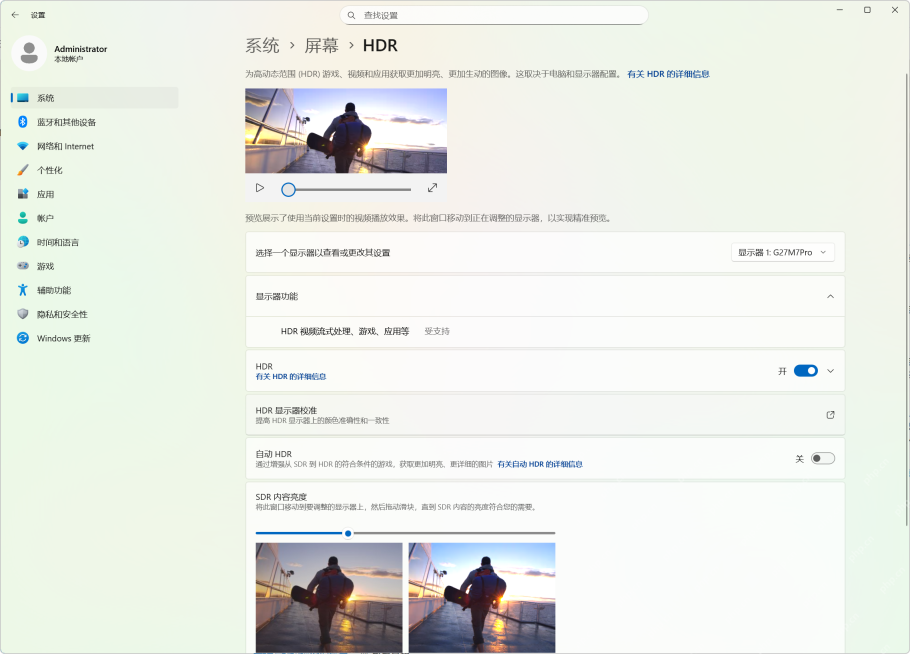Expand the HDR options chevron
This screenshot has height=654, width=910.
coord(830,371)
